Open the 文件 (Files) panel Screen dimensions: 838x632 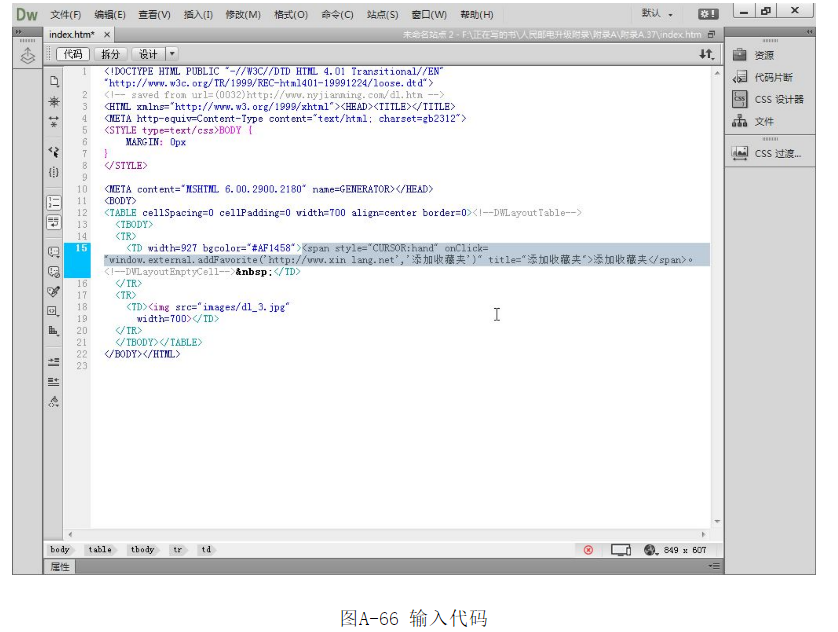(764, 121)
